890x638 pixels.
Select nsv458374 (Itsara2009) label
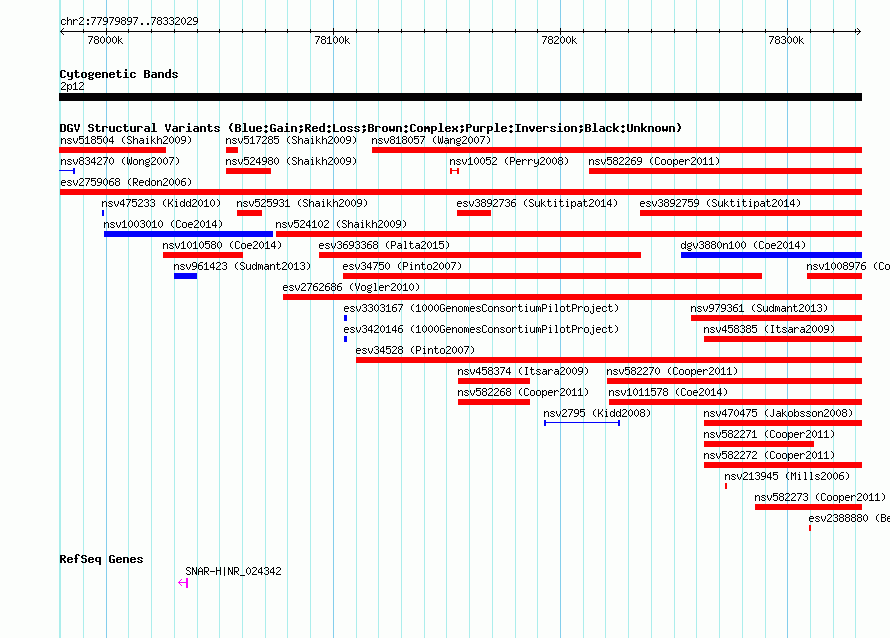(x=523, y=371)
